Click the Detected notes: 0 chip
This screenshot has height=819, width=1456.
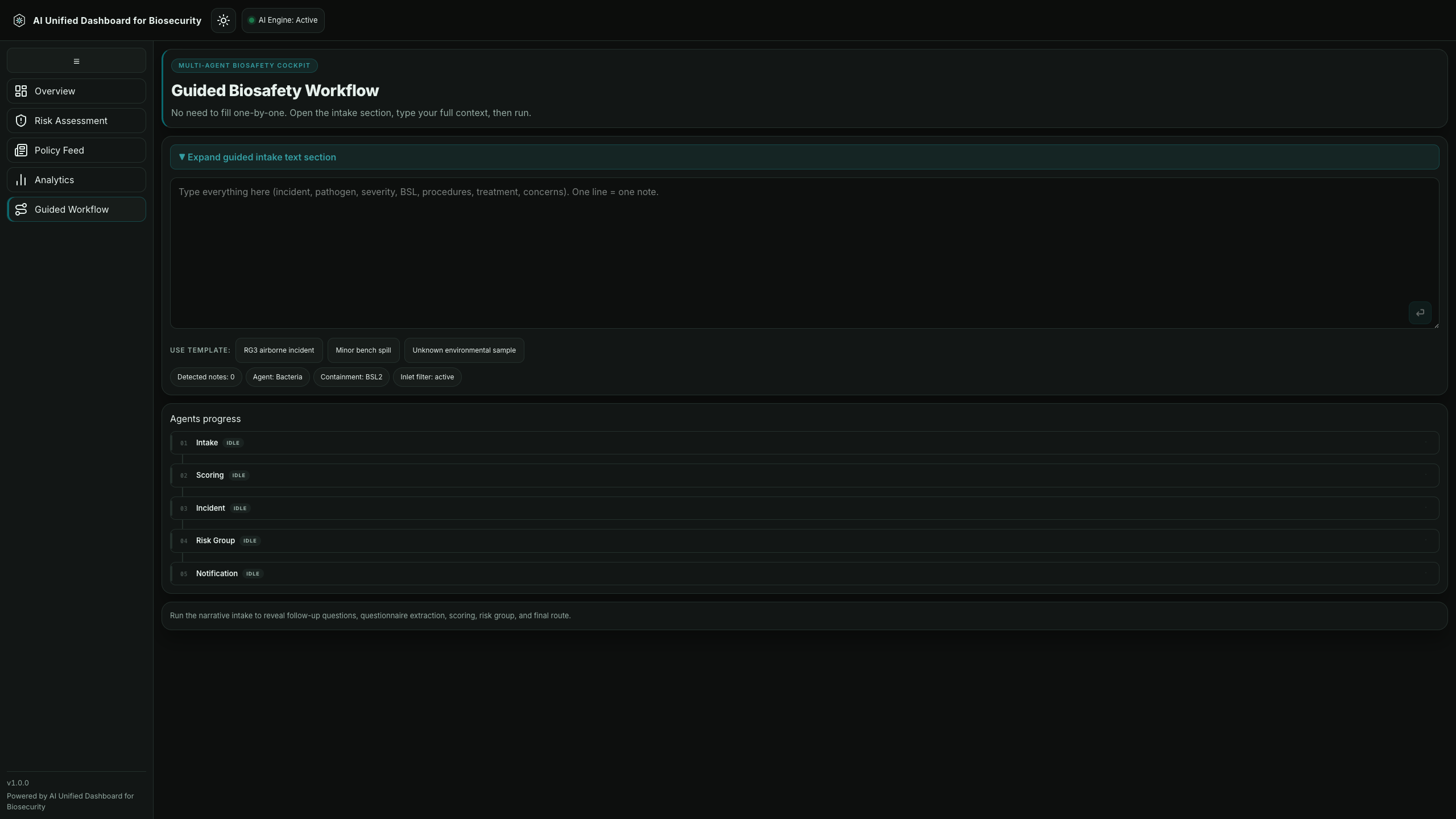tap(206, 377)
